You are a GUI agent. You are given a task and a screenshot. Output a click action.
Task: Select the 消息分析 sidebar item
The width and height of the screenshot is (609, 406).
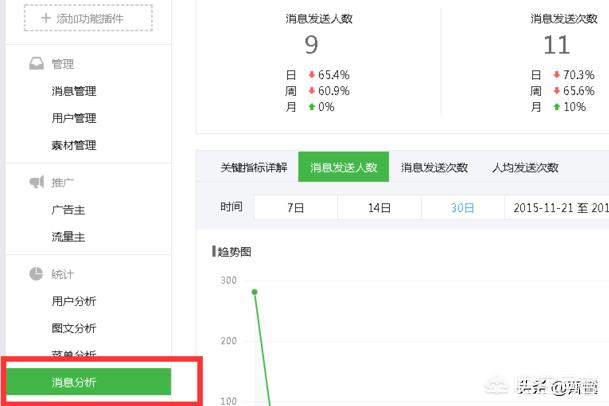(89, 382)
